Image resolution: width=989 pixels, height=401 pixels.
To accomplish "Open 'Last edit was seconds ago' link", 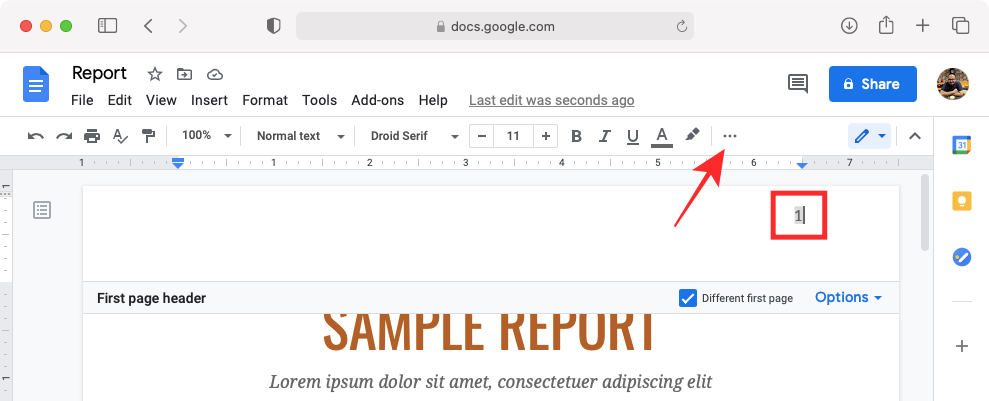I will pyautogui.click(x=551, y=100).
